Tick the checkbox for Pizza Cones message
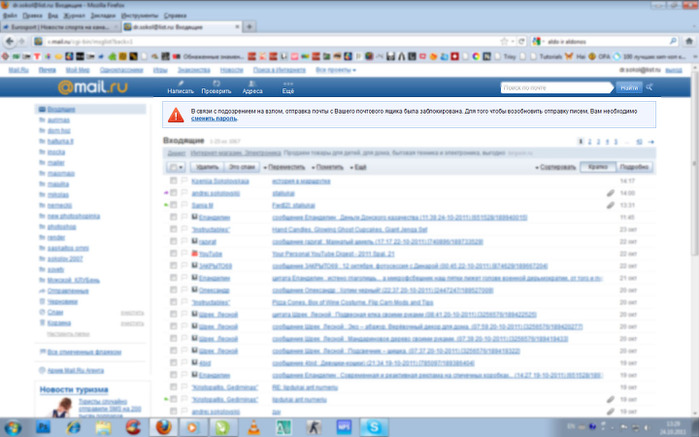 [173, 302]
